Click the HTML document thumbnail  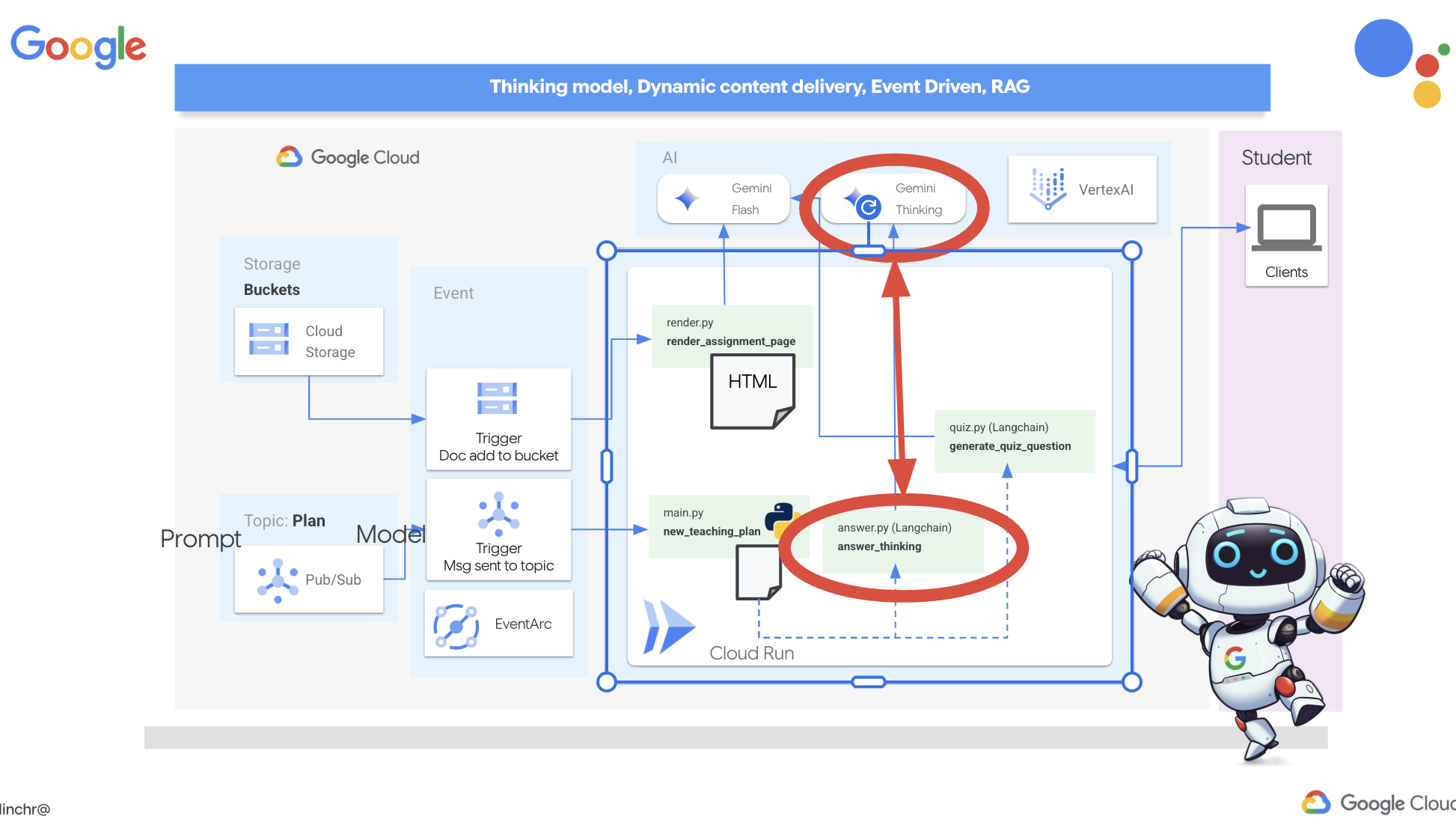click(750, 390)
